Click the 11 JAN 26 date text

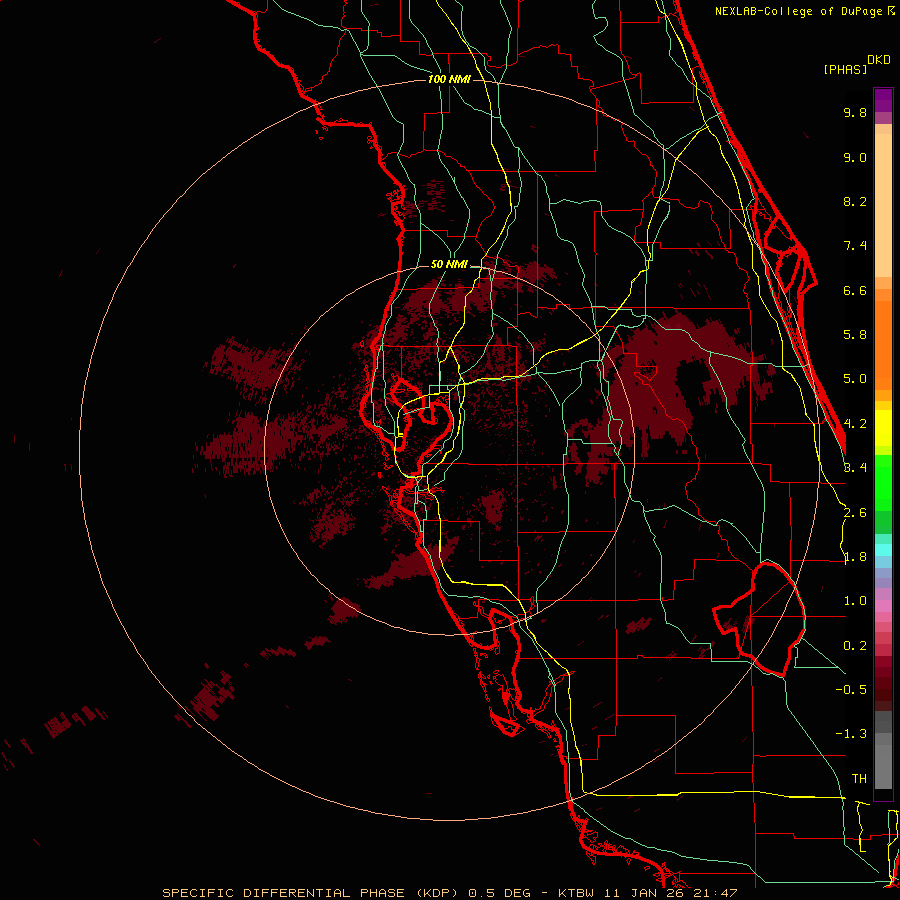643,893
